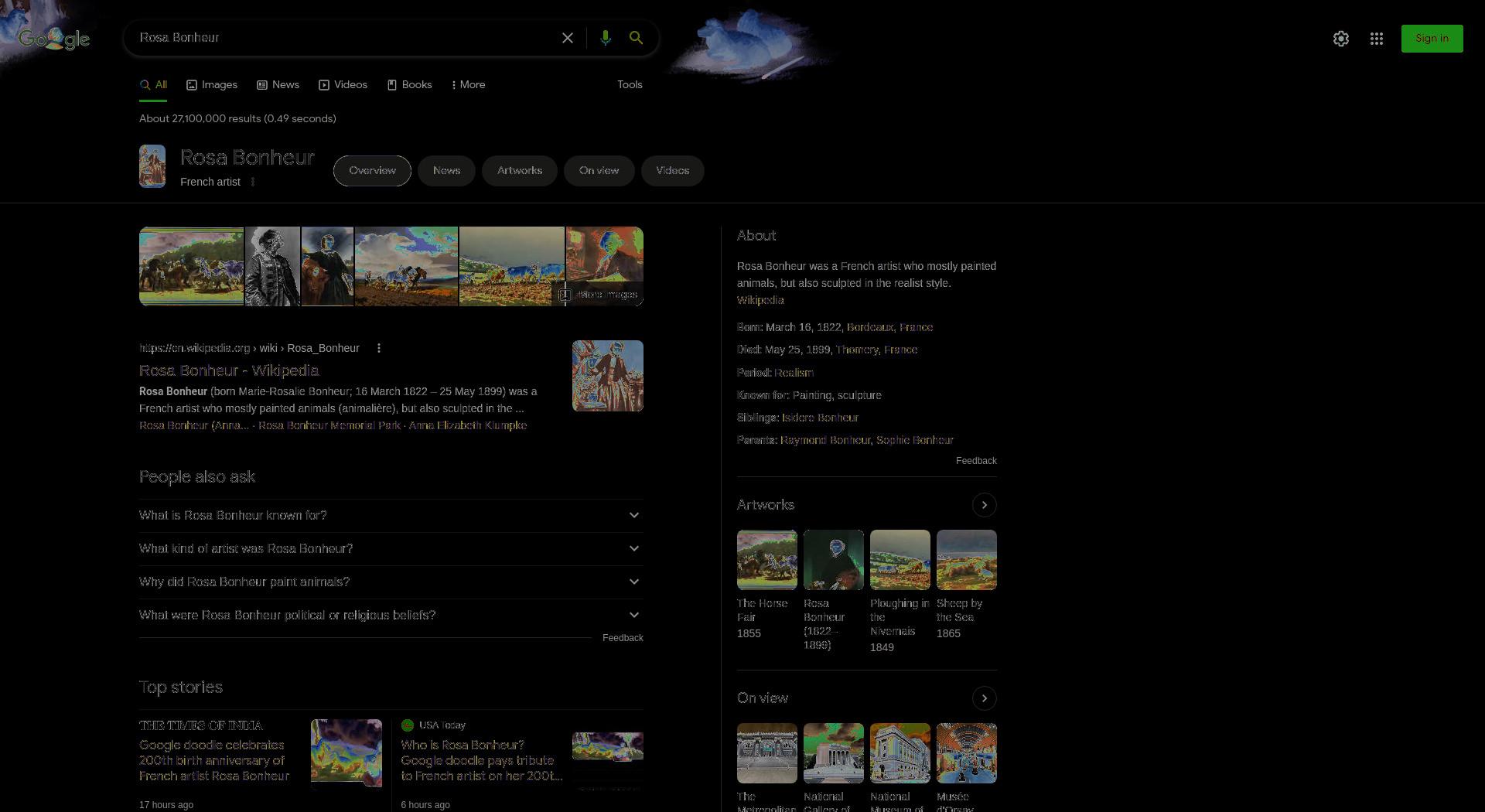Viewport: 1485px width, 812px height.
Task: Click Rosa Bonheur portrait thumbnail beside title
Action: click(152, 166)
